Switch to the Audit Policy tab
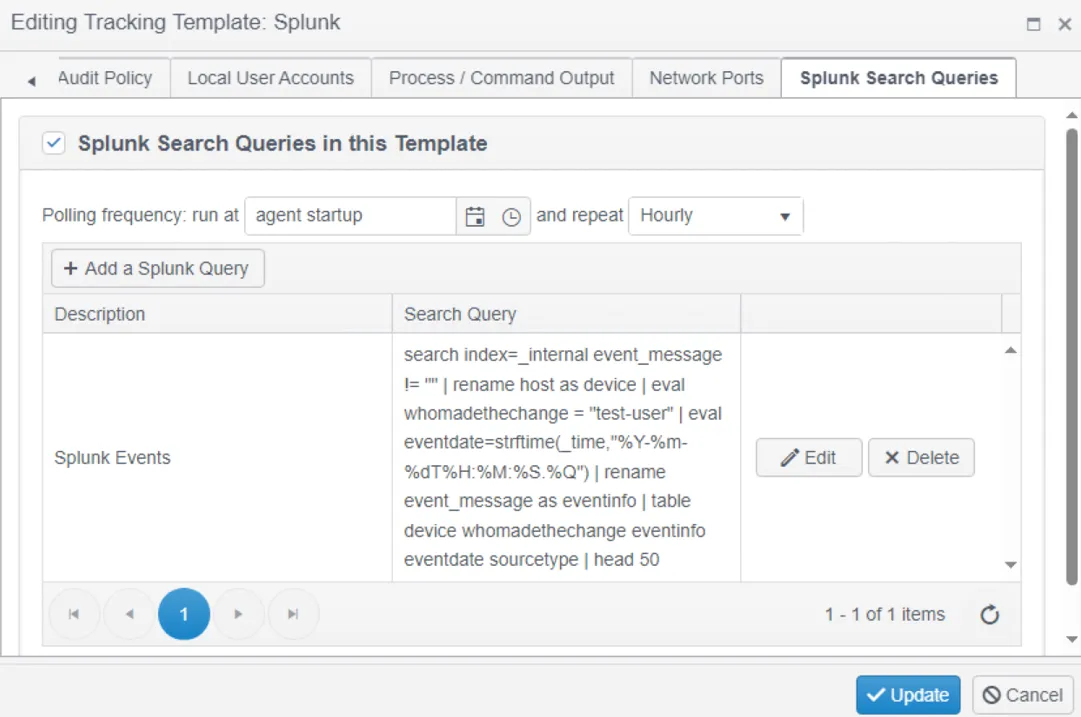The width and height of the screenshot is (1081, 717). click(x=105, y=78)
